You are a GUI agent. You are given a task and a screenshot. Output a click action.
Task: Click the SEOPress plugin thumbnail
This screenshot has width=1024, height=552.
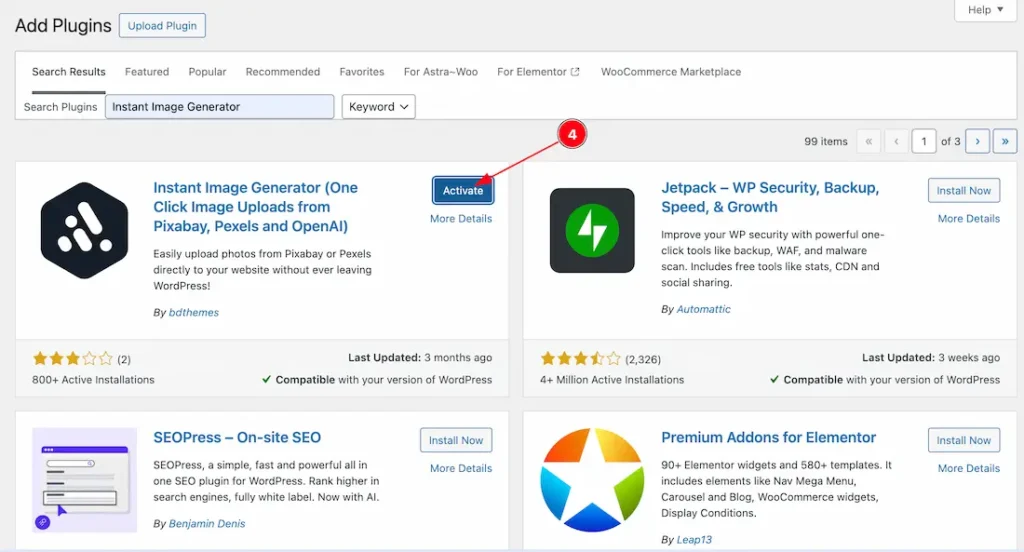[x=84, y=480]
